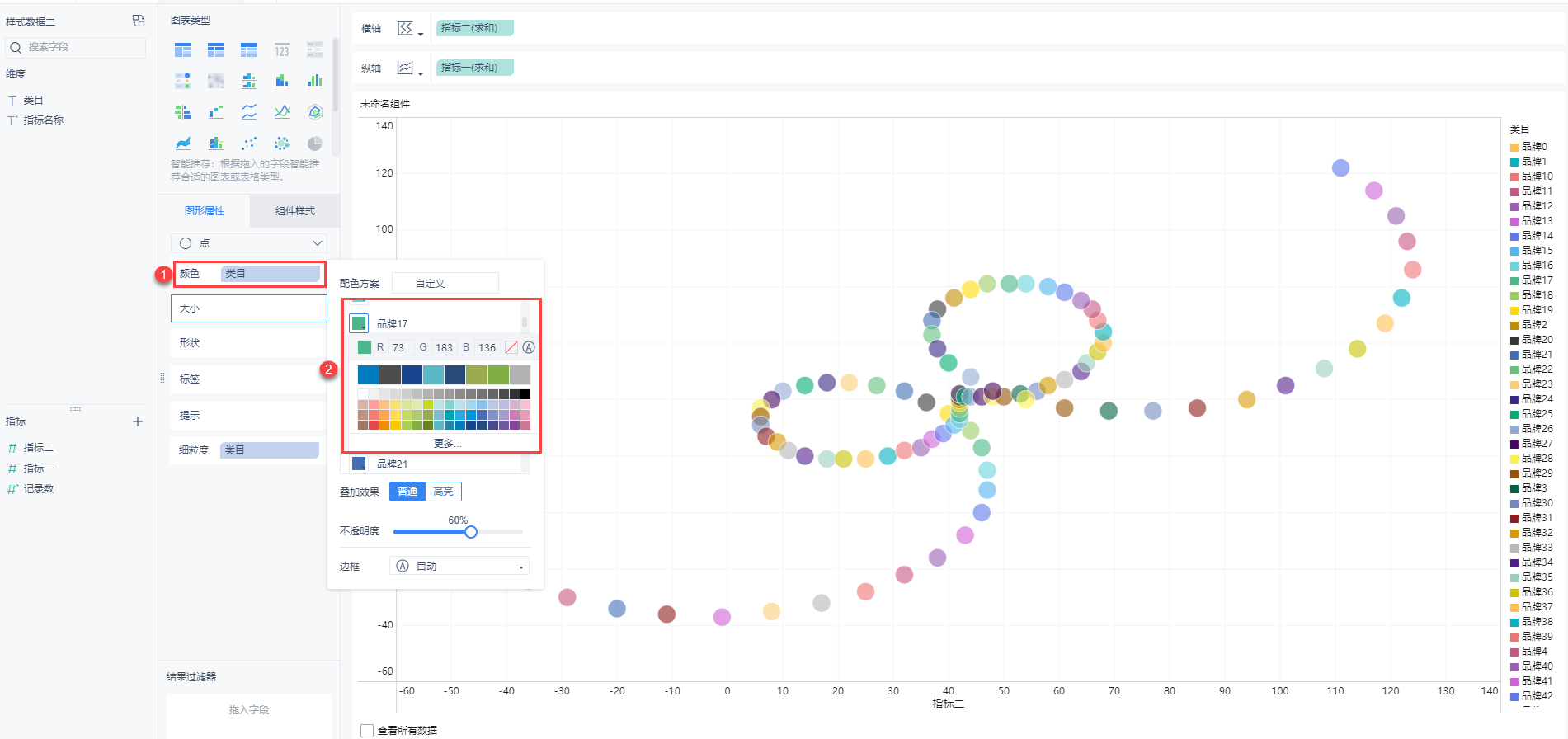Click the automatic color A icon
Image resolution: width=1568 pixels, height=739 pixels.
529,347
